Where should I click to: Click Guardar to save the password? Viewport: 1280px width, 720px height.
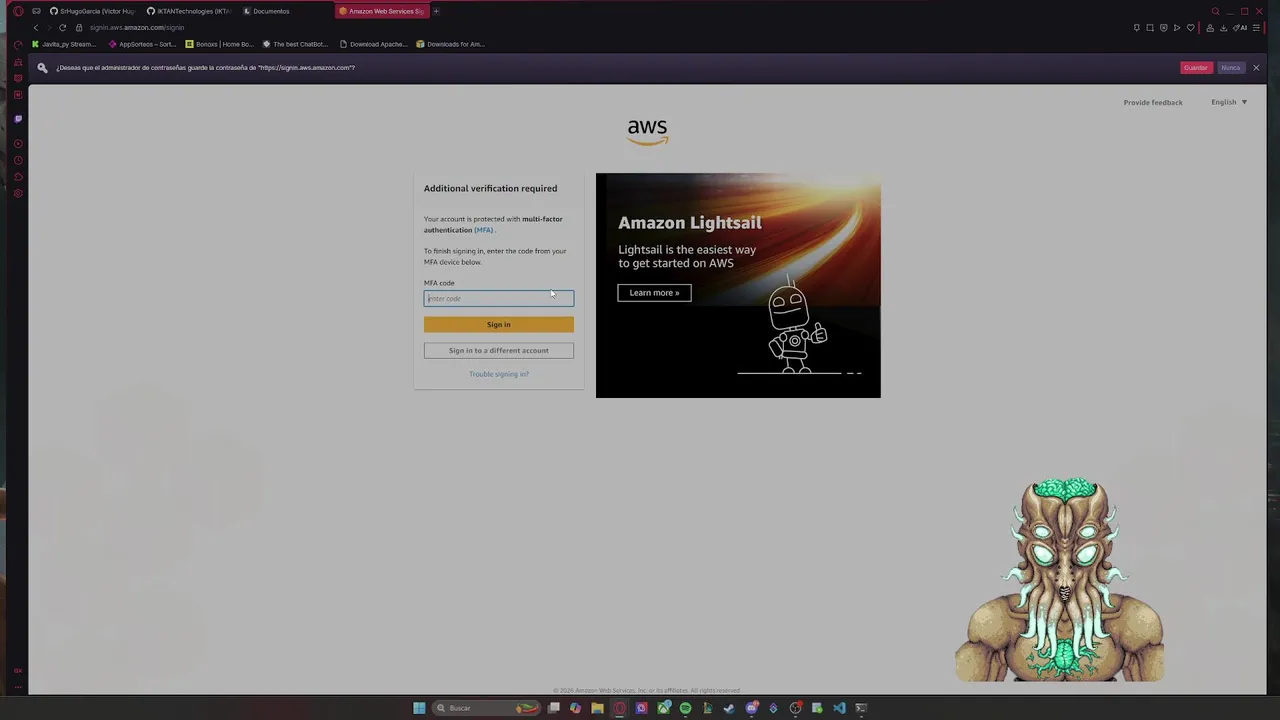pyautogui.click(x=1196, y=67)
